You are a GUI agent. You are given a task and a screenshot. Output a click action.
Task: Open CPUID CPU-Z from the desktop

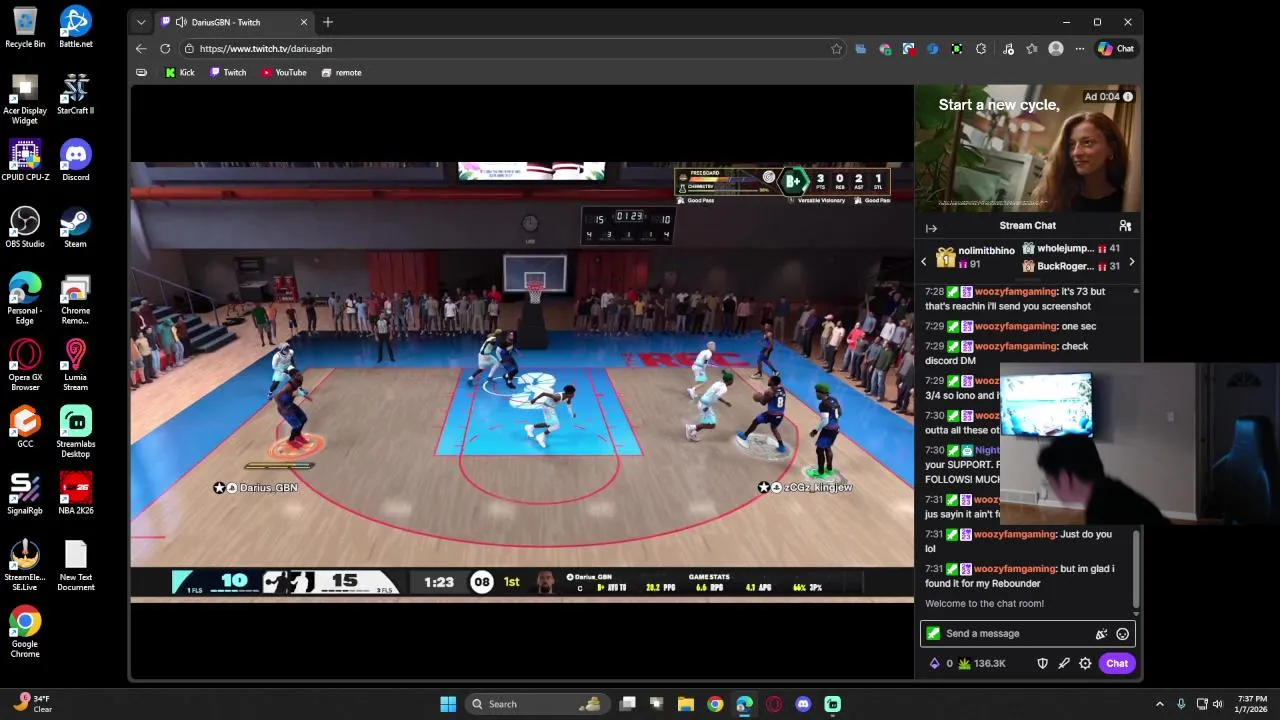tap(25, 160)
